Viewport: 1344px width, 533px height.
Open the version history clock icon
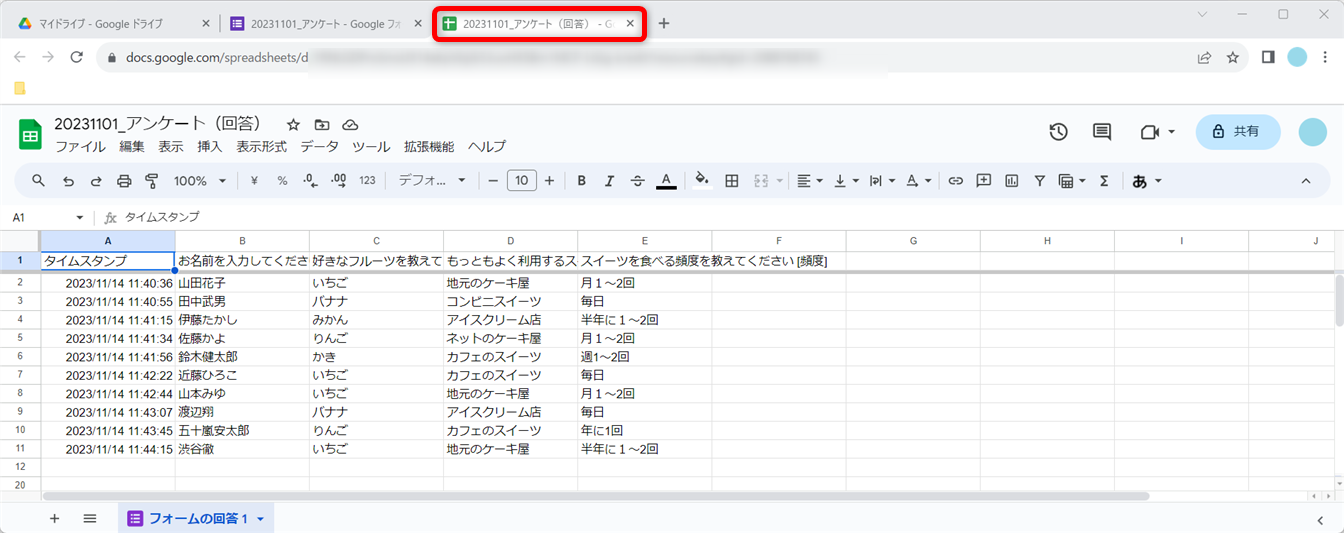1058,132
